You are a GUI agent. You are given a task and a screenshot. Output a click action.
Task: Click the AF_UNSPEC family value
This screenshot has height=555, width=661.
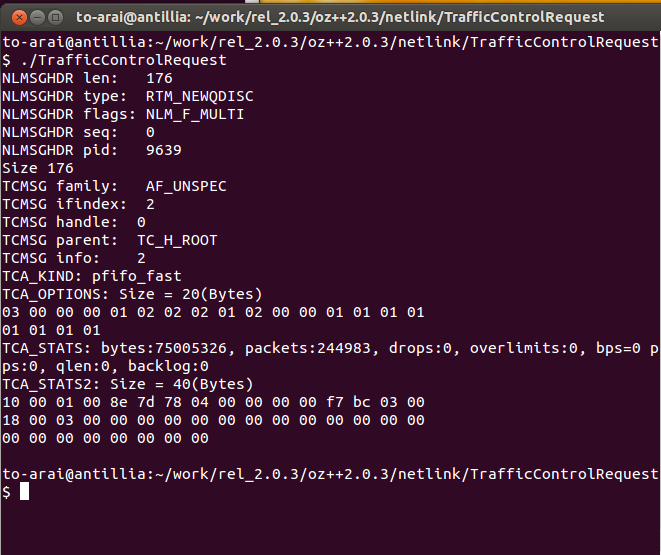[186, 186]
